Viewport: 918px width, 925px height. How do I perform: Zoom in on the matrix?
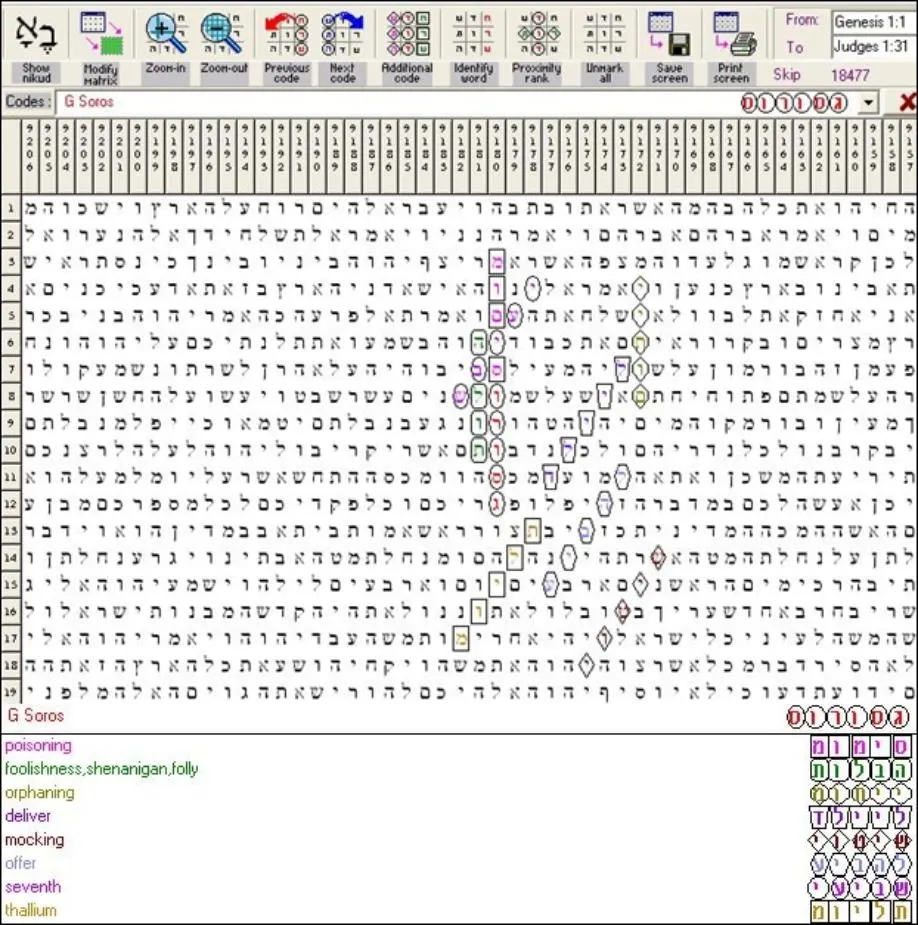pos(166,34)
